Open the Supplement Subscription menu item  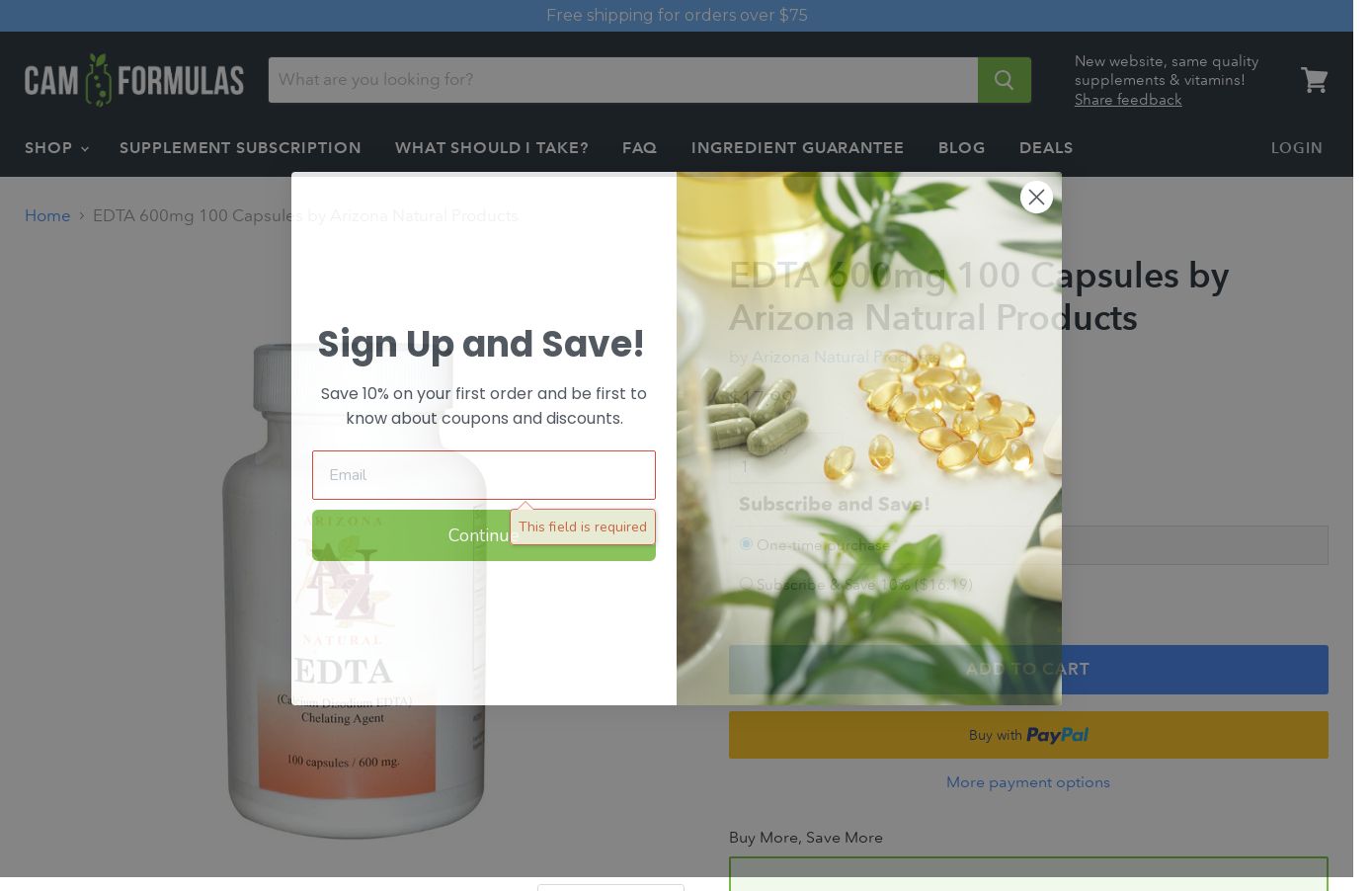(x=240, y=148)
